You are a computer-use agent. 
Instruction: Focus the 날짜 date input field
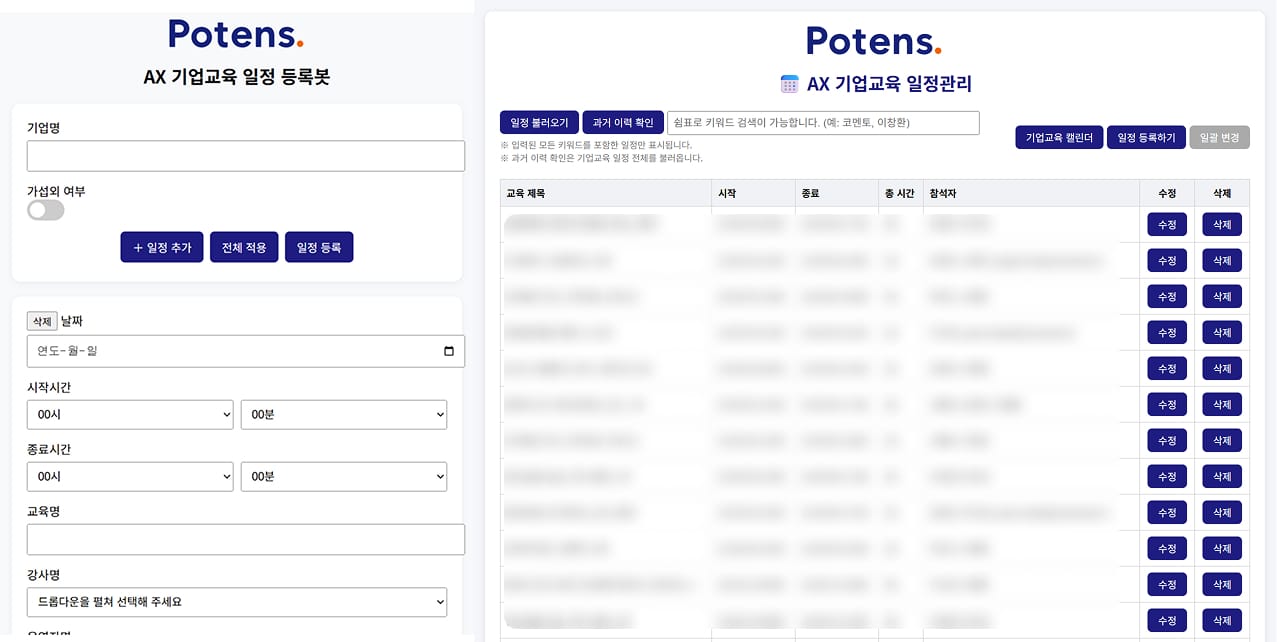246,351
